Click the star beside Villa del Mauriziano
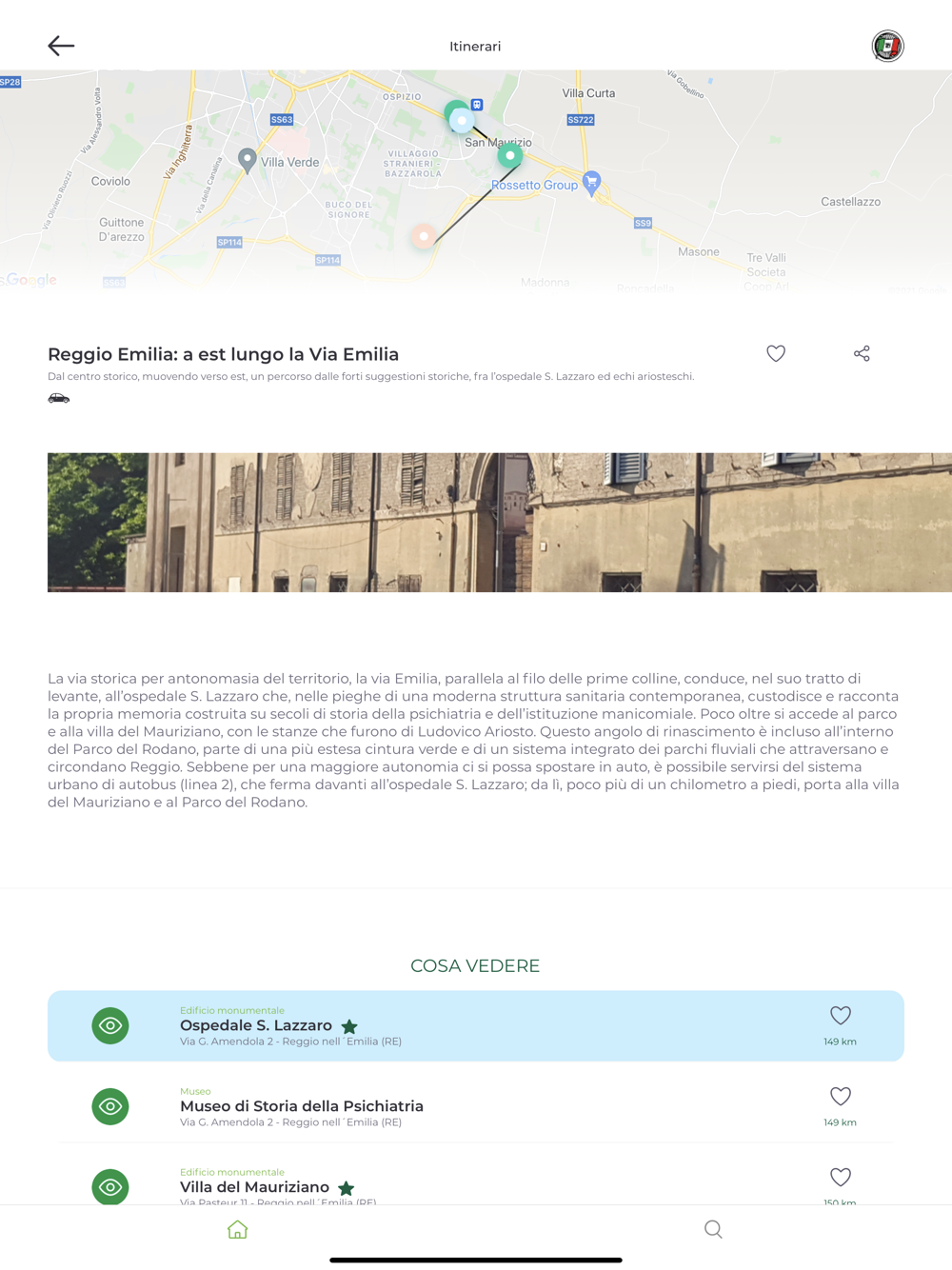 pos(347,1188)
